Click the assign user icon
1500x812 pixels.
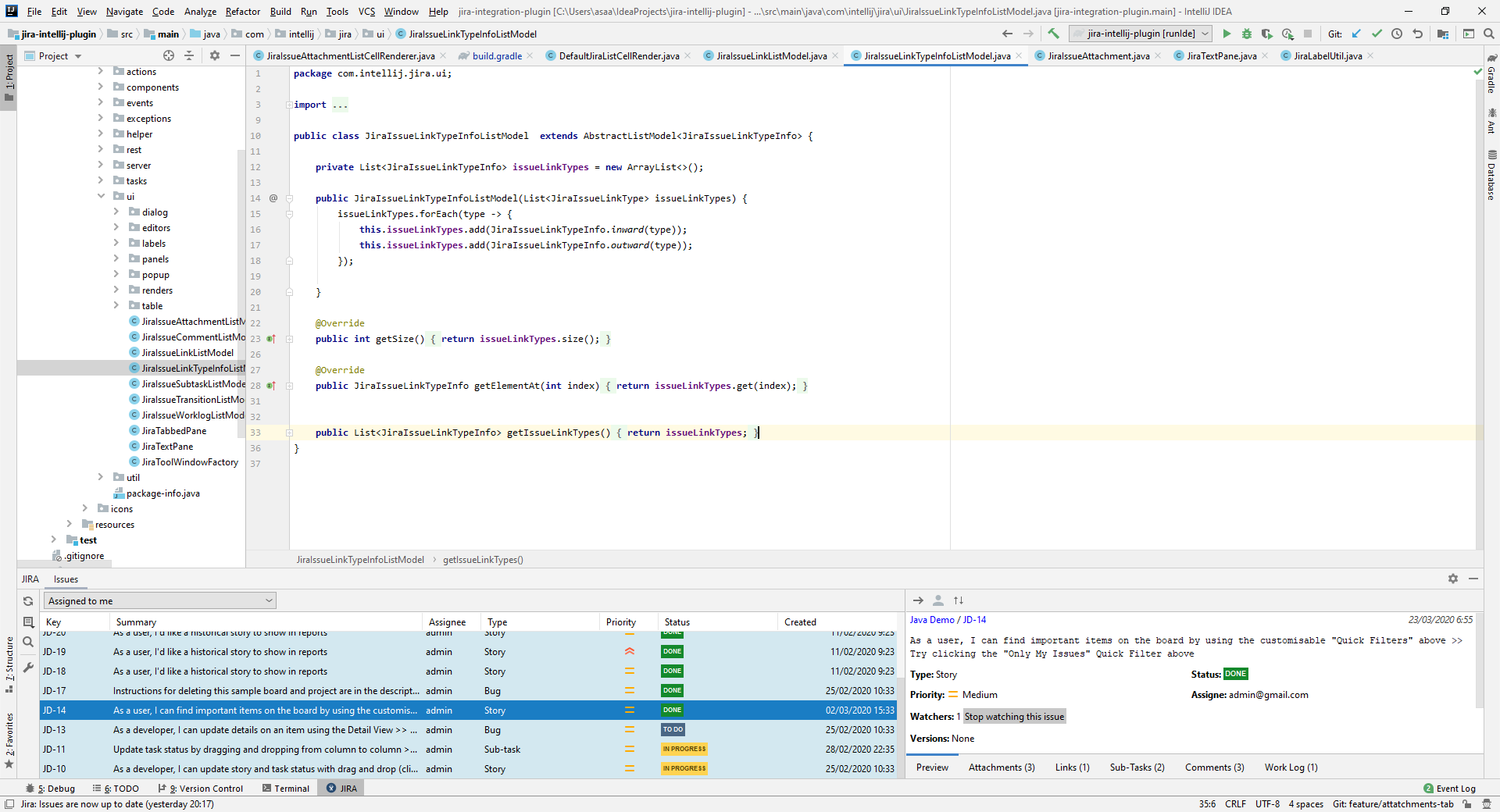(x=938, y=600)
